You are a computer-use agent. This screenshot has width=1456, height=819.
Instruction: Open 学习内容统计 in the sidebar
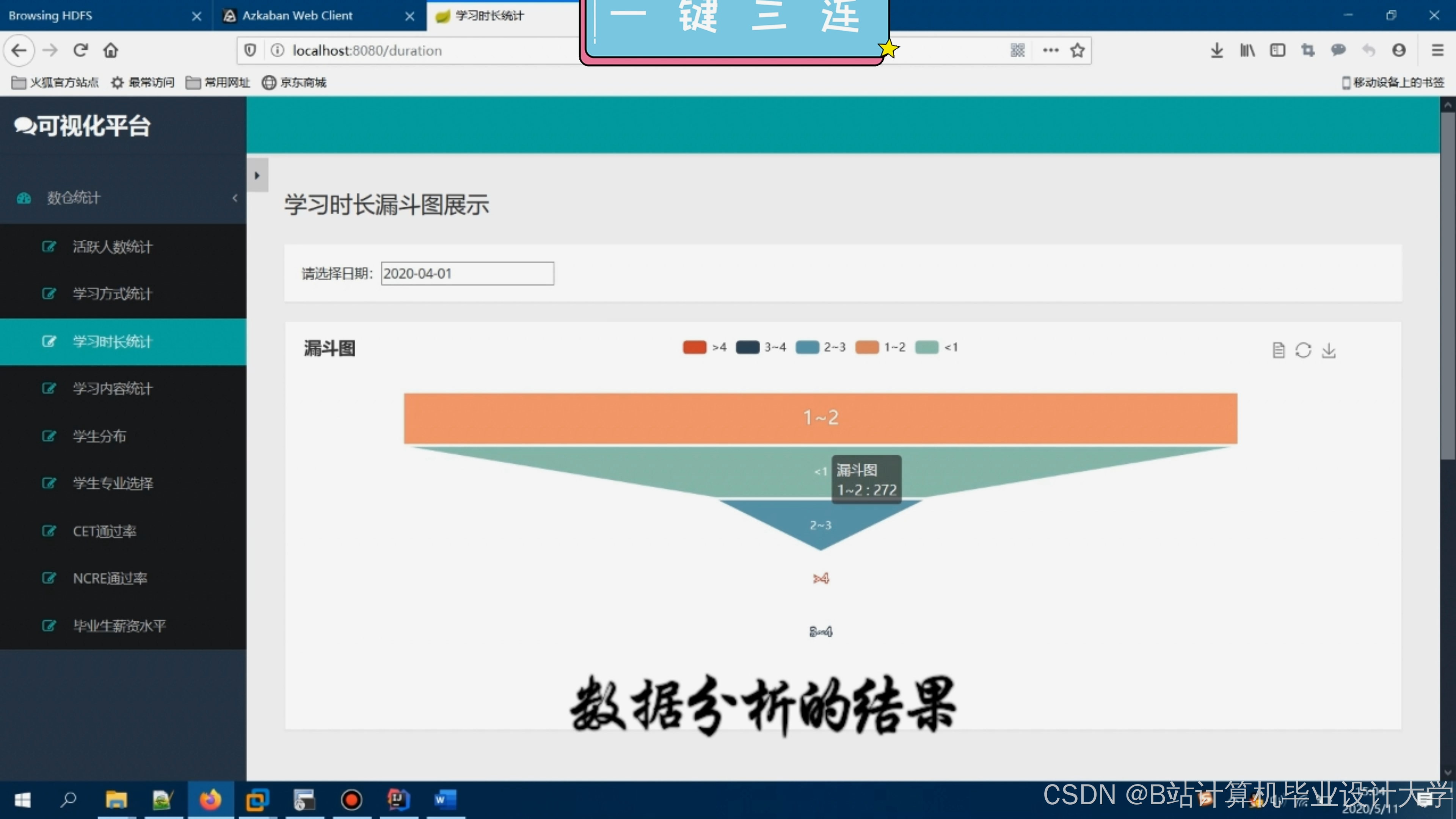pos(112,389)
